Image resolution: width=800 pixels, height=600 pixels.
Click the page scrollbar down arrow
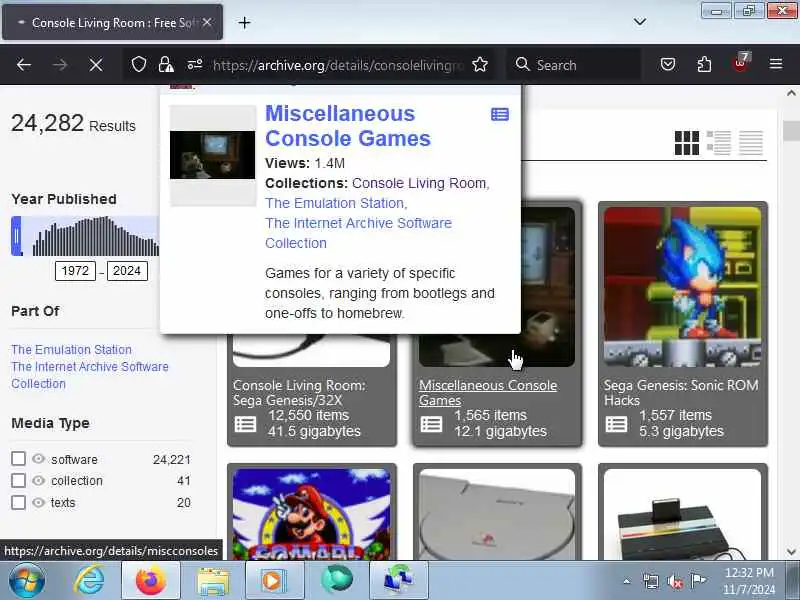tap(791, 552)
